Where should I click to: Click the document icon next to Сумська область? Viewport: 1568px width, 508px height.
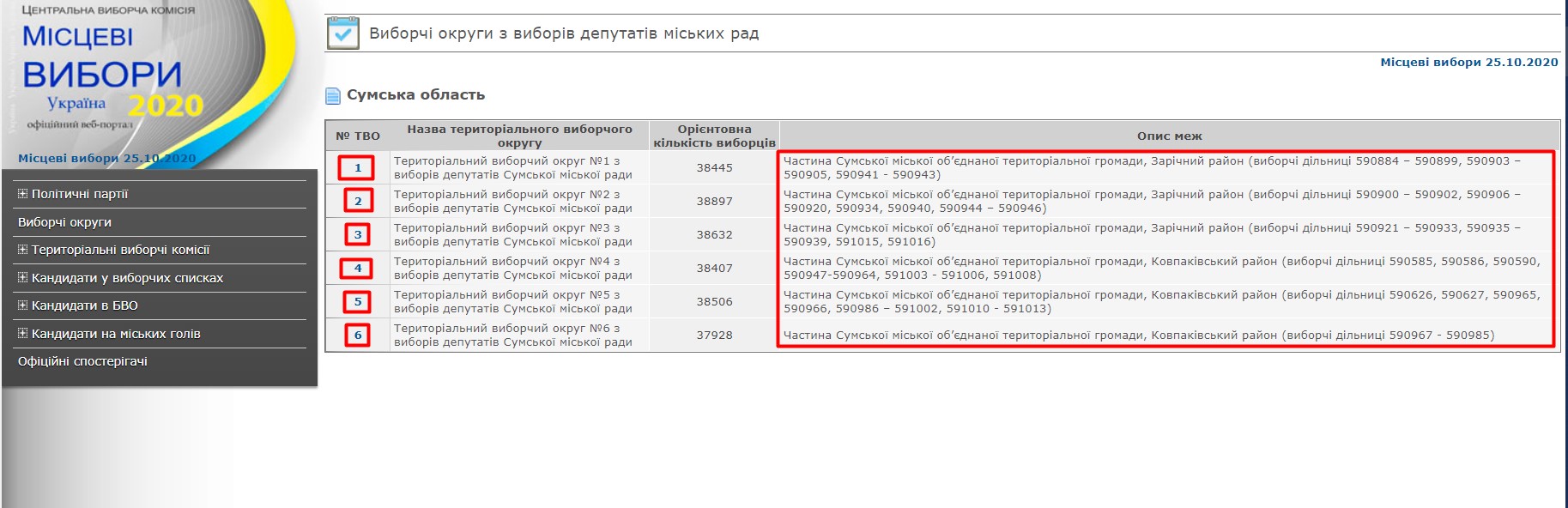(333, 95)
